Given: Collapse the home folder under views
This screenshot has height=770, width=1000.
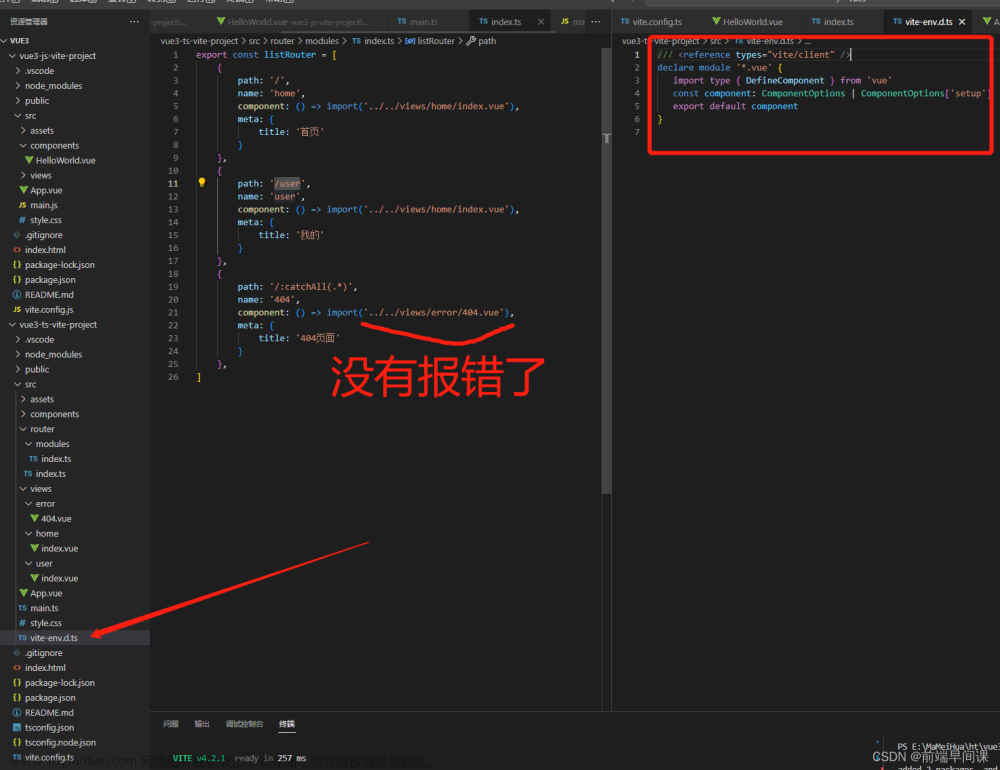Looking at the screenshot, I should [x=29, y=533].
